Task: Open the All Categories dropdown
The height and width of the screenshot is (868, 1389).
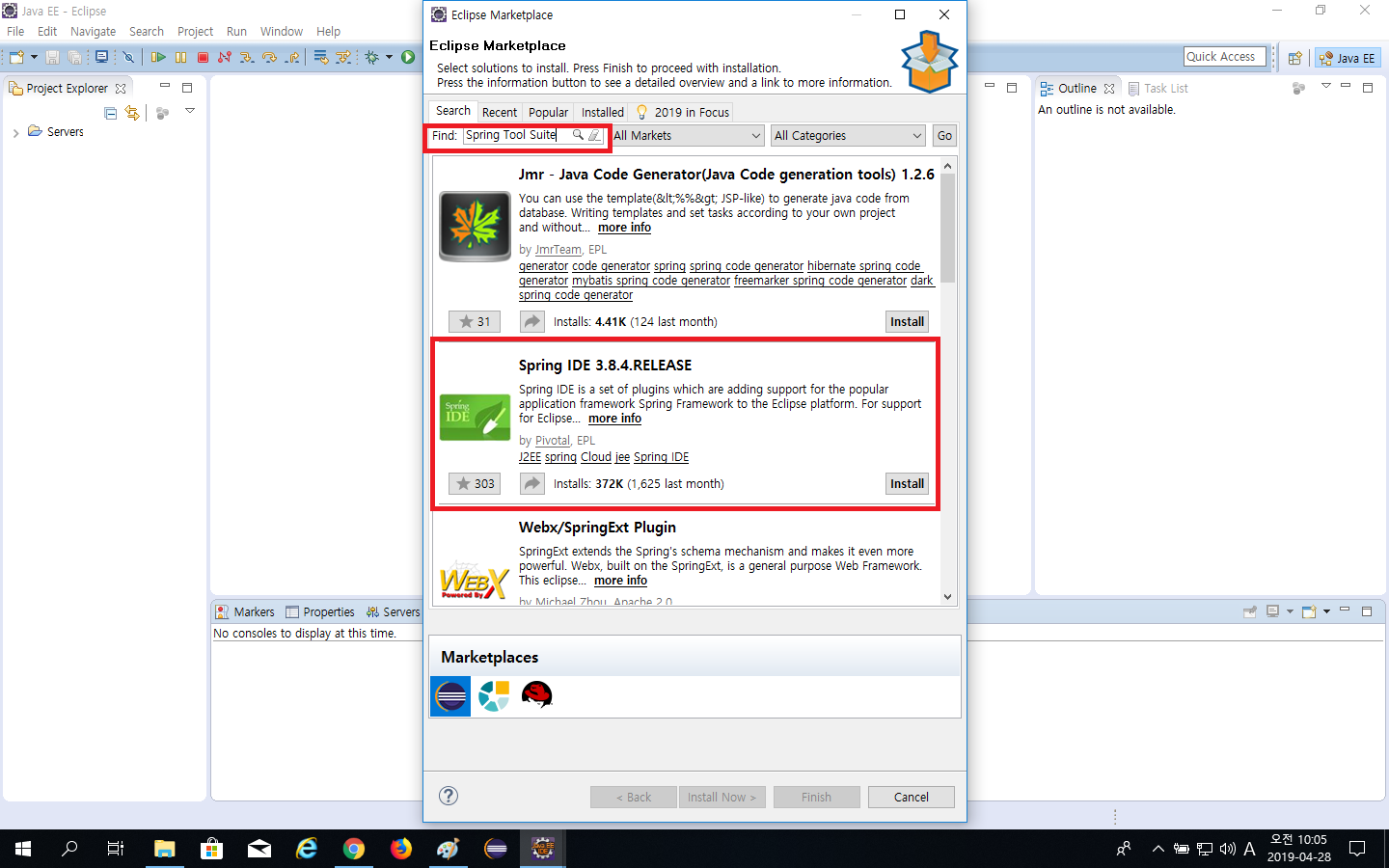Action: (849, 136)
